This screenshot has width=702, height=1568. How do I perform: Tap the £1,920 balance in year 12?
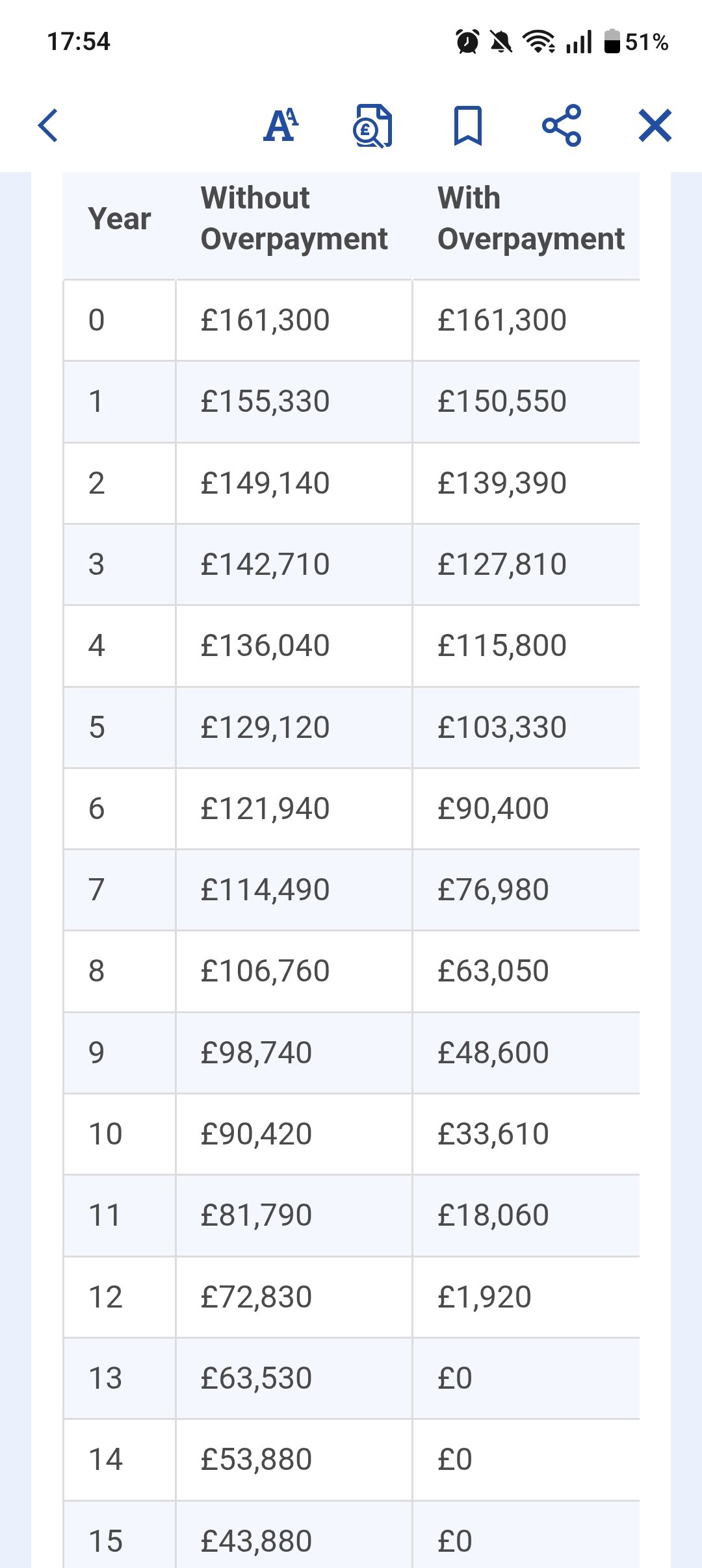pyautogui.click(x=484, y=1297)
